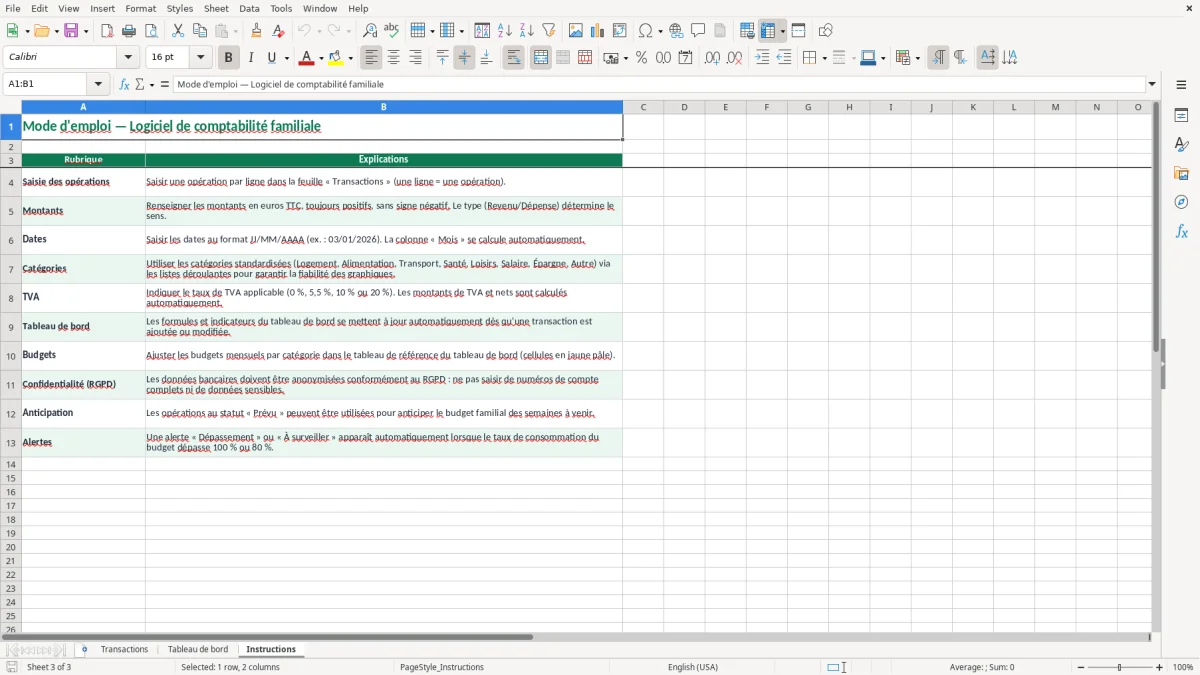Click the Sum (Select Function) button
The height and width of the screenshot is (675, 1200).
point(139,85)
